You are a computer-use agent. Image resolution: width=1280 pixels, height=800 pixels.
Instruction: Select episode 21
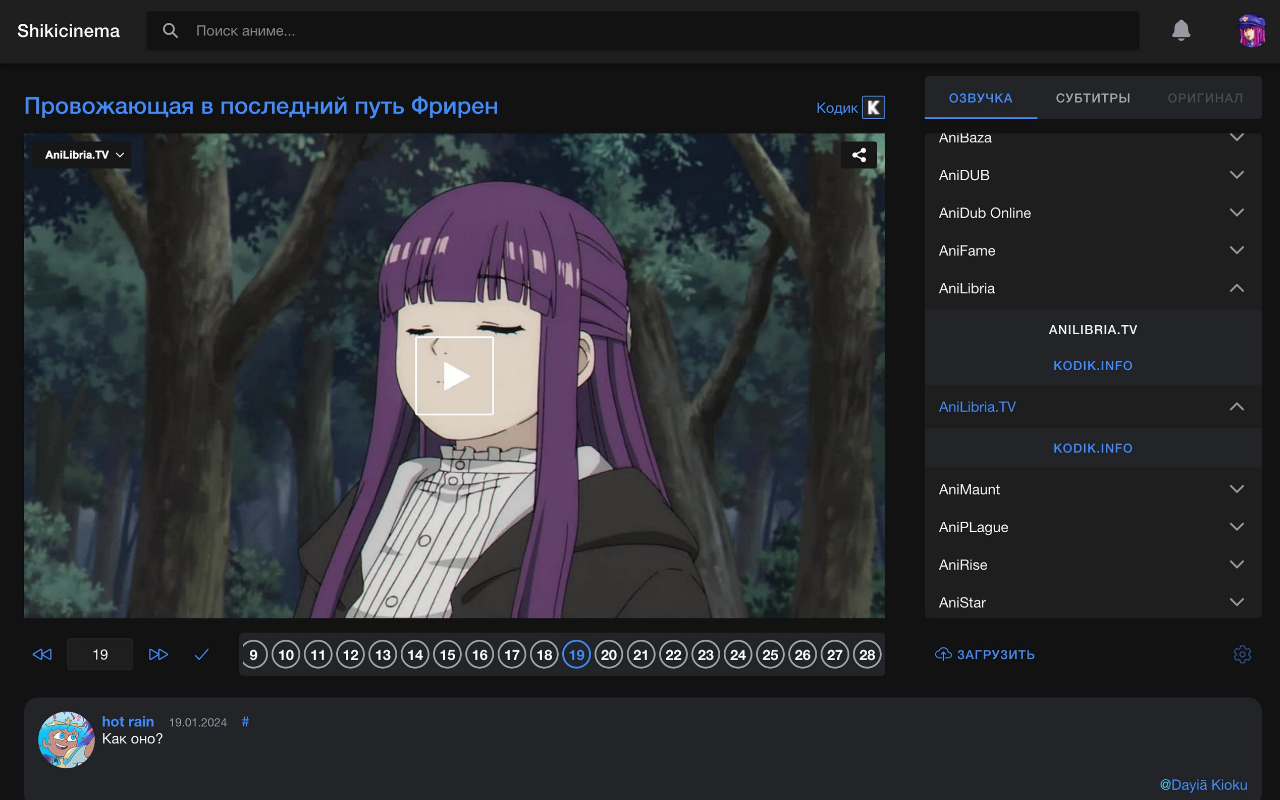click(x=641, y=655)
